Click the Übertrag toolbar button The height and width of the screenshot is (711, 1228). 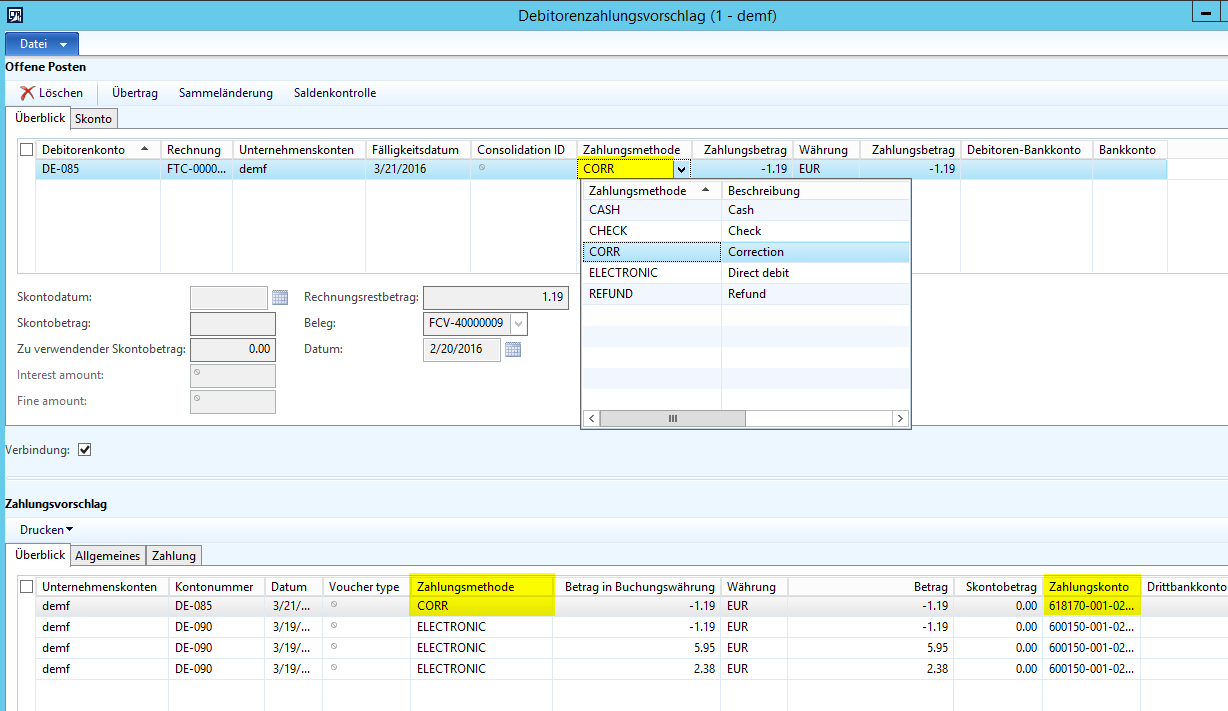[135, 93]
